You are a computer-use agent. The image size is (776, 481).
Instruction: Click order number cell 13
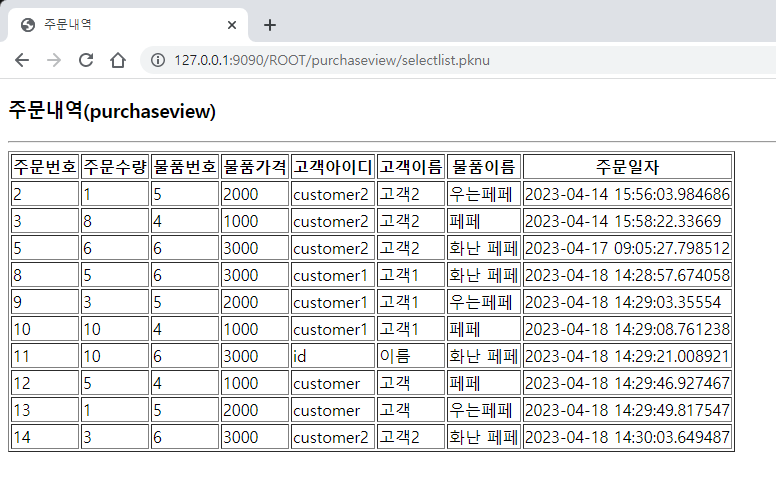[x=45, y=410]
